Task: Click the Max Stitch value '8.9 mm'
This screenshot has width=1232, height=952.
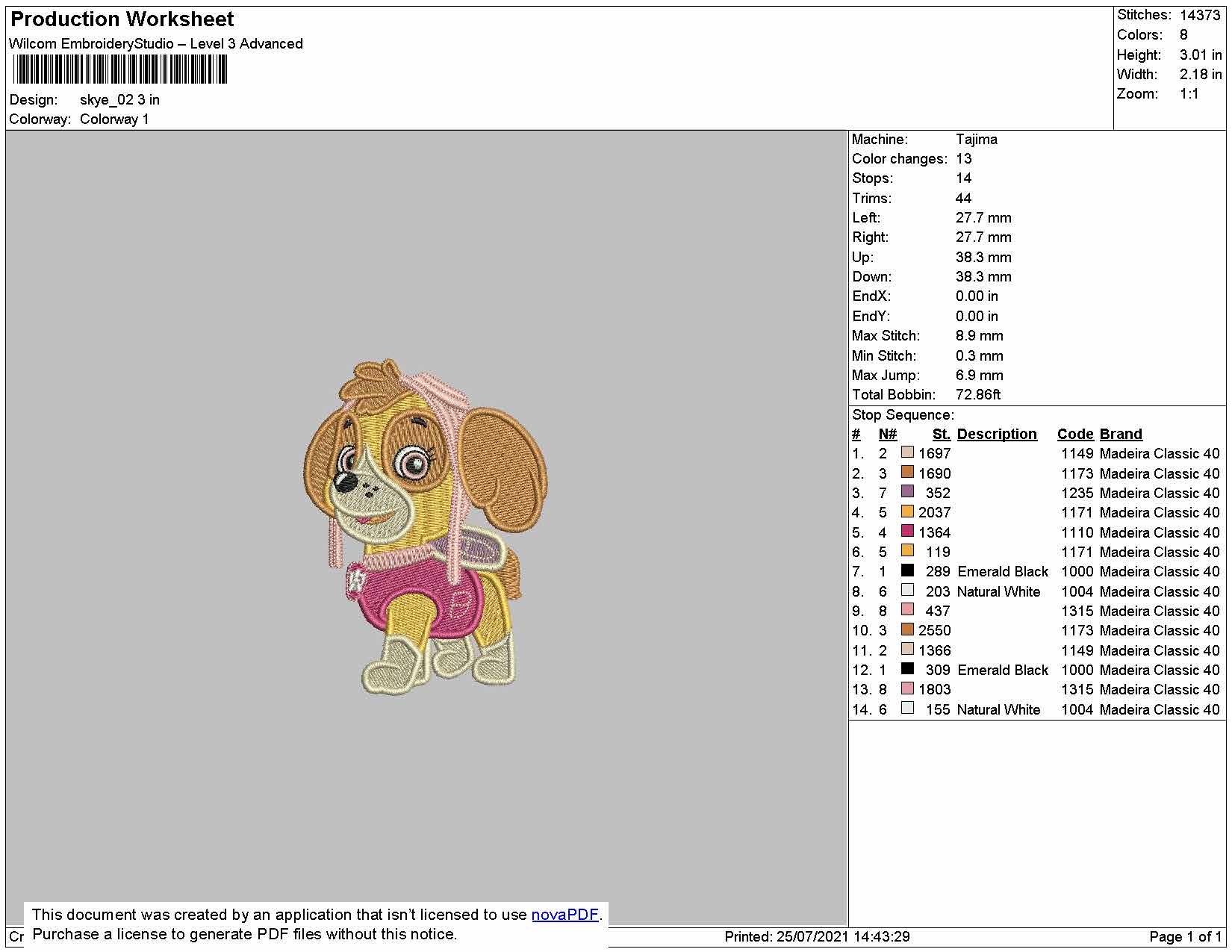Action: (x=980, y=336)
